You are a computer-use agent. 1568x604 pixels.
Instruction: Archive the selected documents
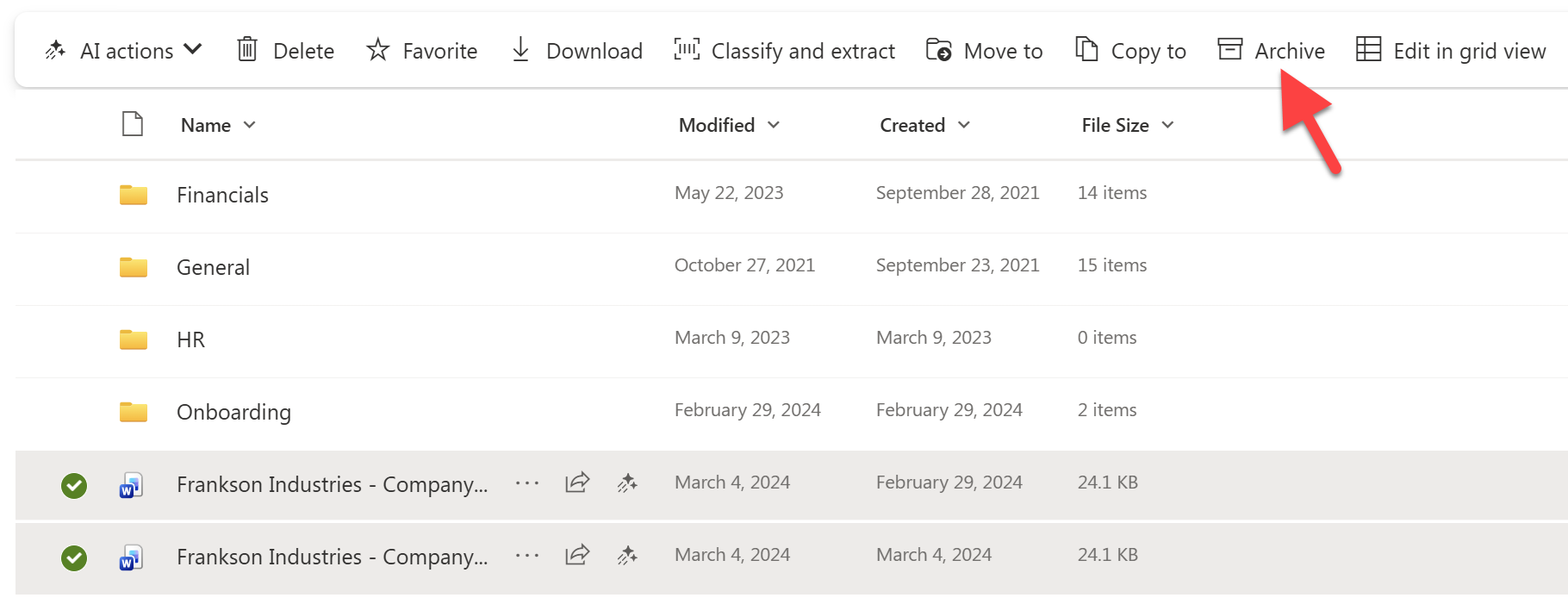point(1271,51)
